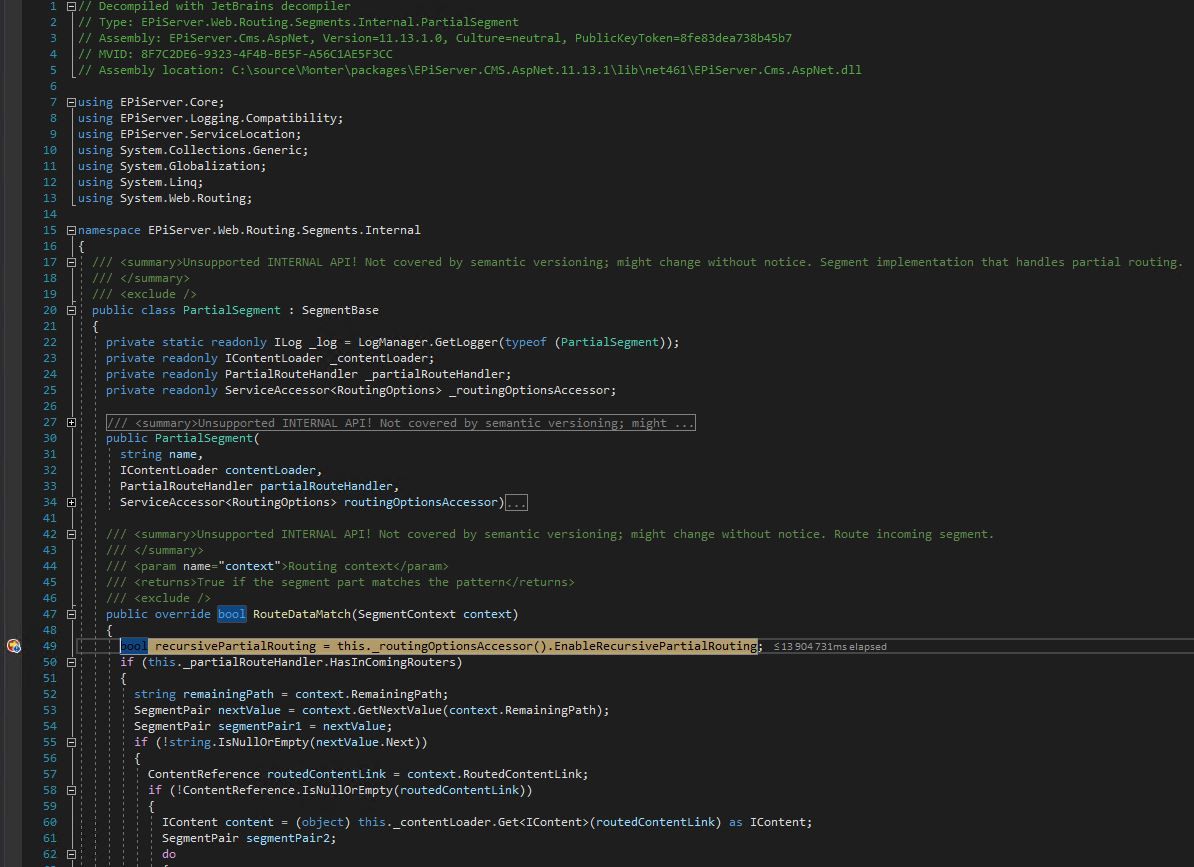This screenshot has width=1194, height=867.
Task: Click the 'partialRouteHandler' parameter on line 33
Action: coord(326,486)
